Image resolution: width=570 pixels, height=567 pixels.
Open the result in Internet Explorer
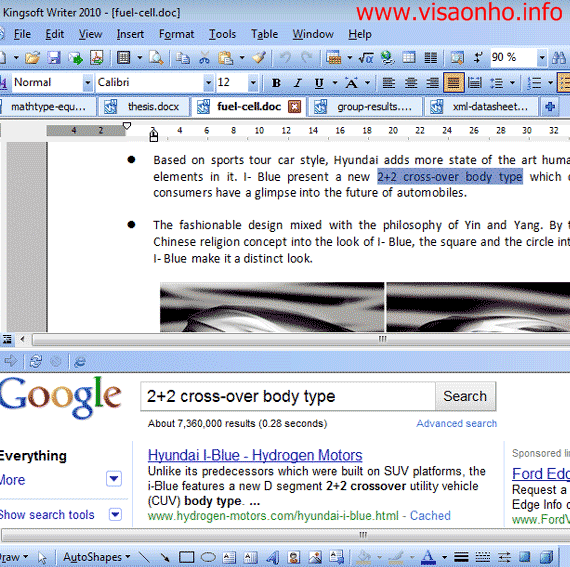(80, 361)
